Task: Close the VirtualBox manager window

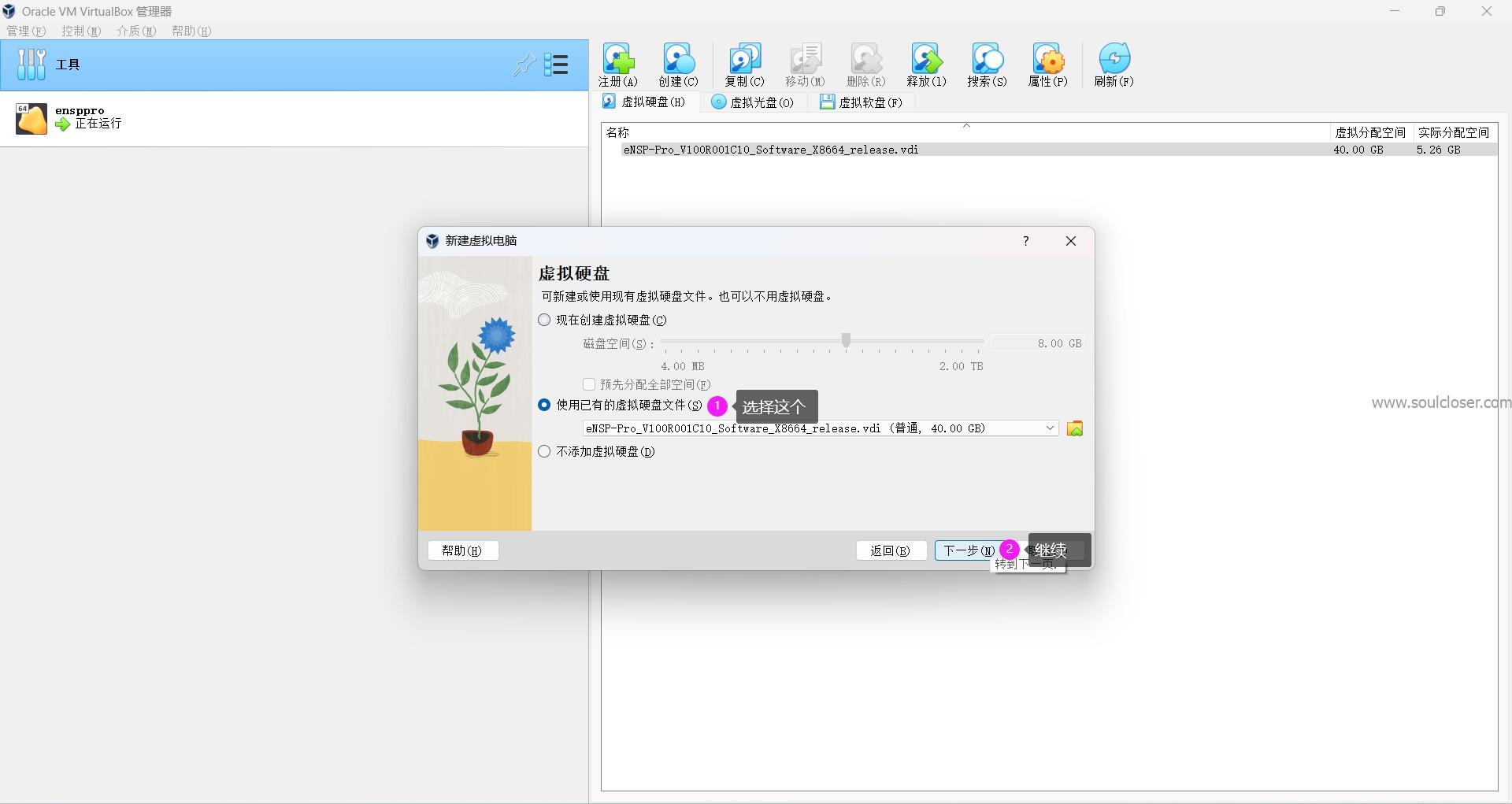Action: click(x=1487, y=11)
